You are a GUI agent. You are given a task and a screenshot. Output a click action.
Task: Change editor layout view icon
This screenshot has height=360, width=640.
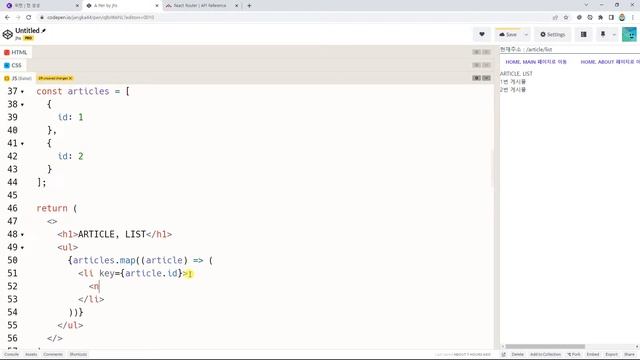click(584, 35)
